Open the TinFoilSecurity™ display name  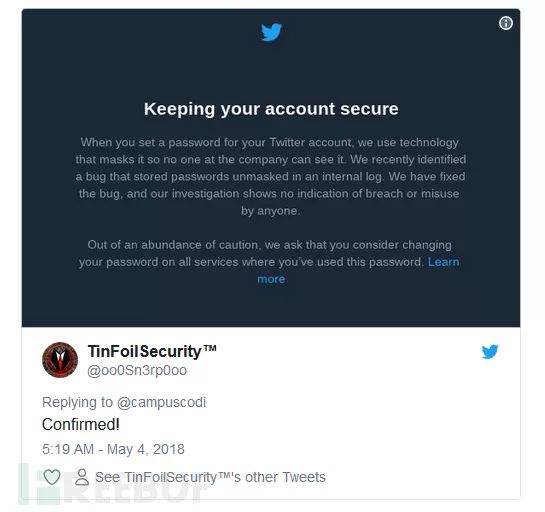pyautogui.click(x=152, y=351)
